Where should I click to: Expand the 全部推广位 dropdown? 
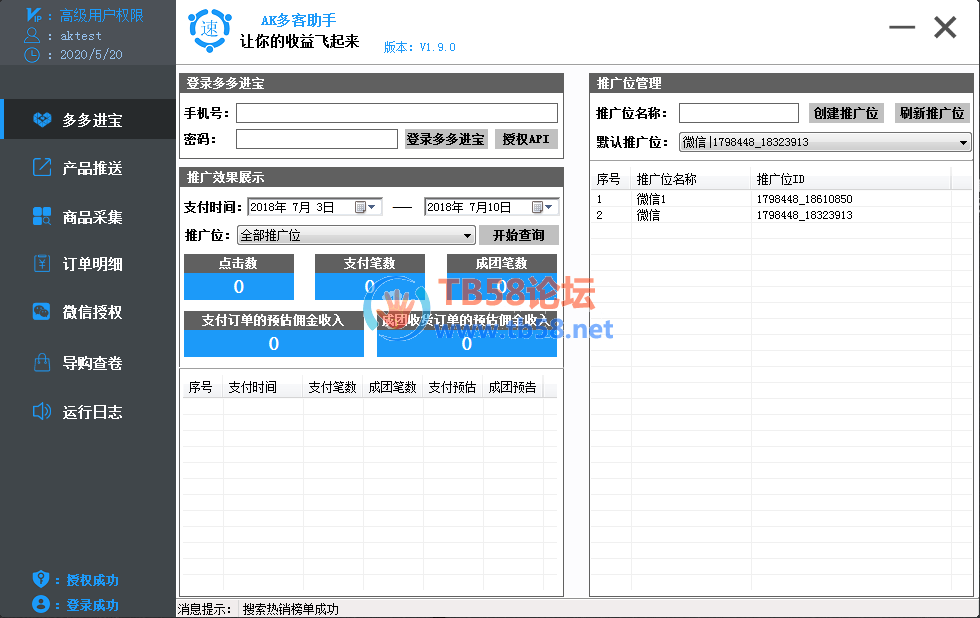467,236
